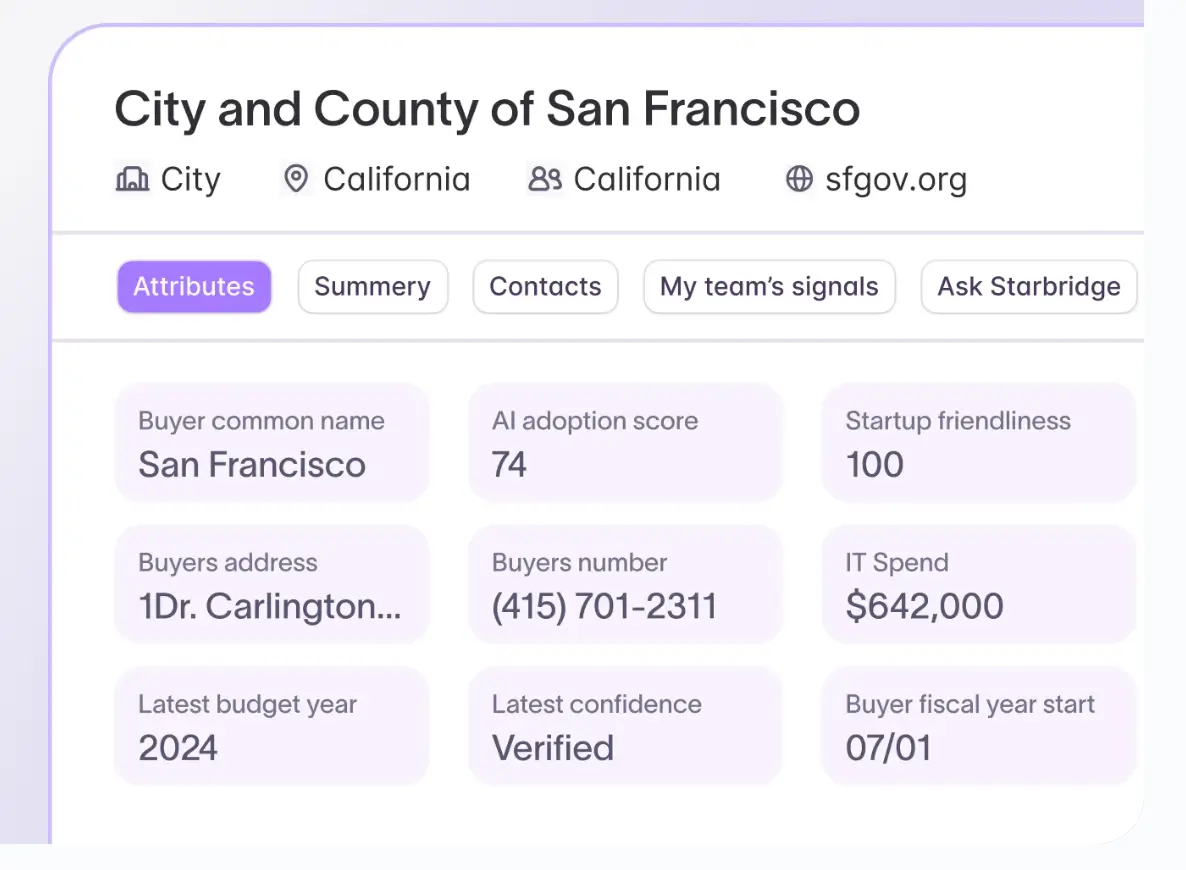This screenshot has height=870, width=1186.
Task: Click the people group icon
Action: pyautogui.click(x=545, y=179)
